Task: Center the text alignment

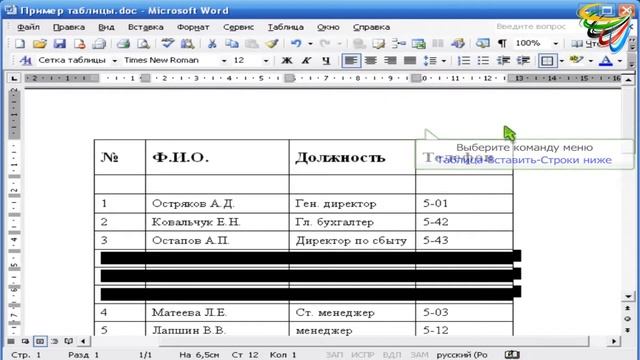Action: point(371,60)
